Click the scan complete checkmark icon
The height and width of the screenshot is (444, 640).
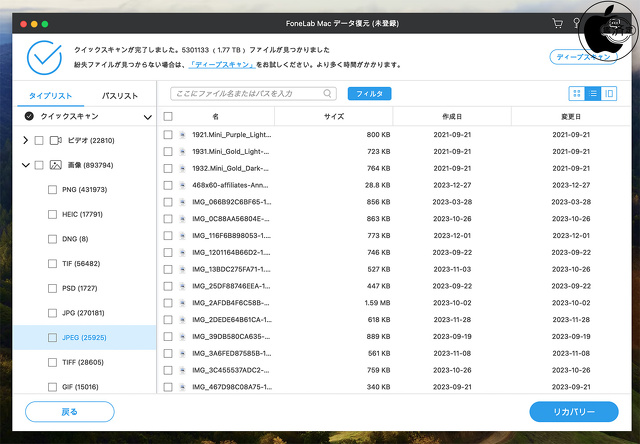click(x=44, y=58)
